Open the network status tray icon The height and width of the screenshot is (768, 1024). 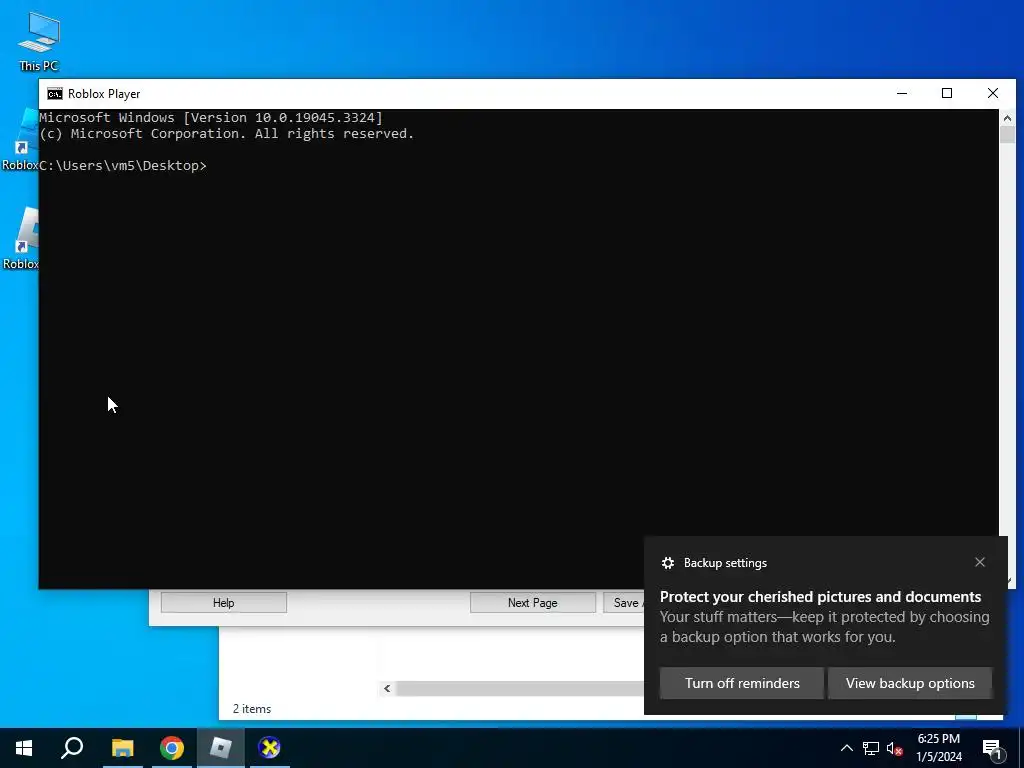click(871, 748)
